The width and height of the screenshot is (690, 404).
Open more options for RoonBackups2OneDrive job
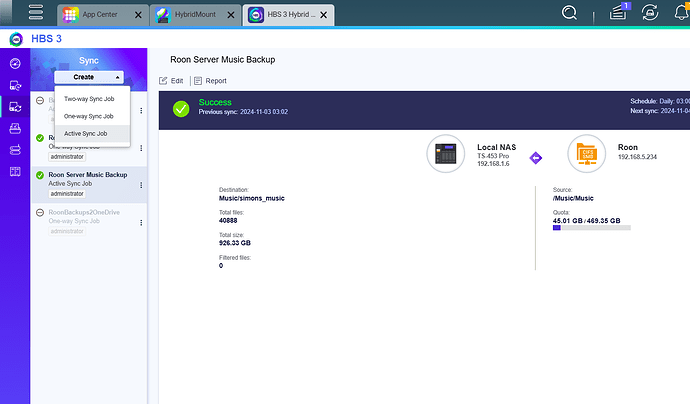pyautogui.click(x=141, y=223)
